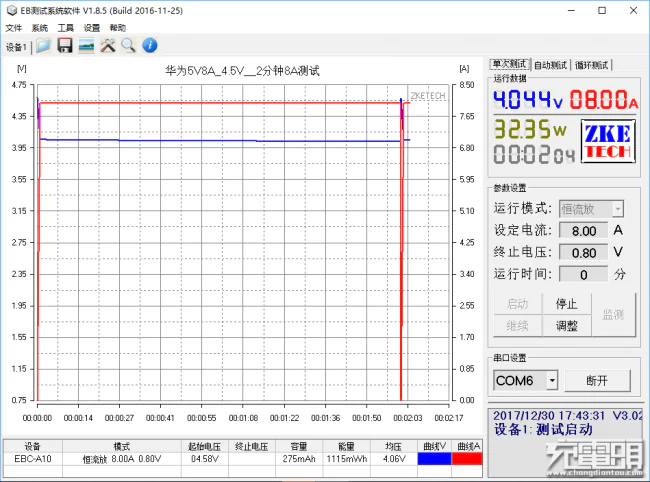Click the app icon in the title bar
Image resolution: width=650 pixels, height=482 pixels.
click(x=12, y=10)
